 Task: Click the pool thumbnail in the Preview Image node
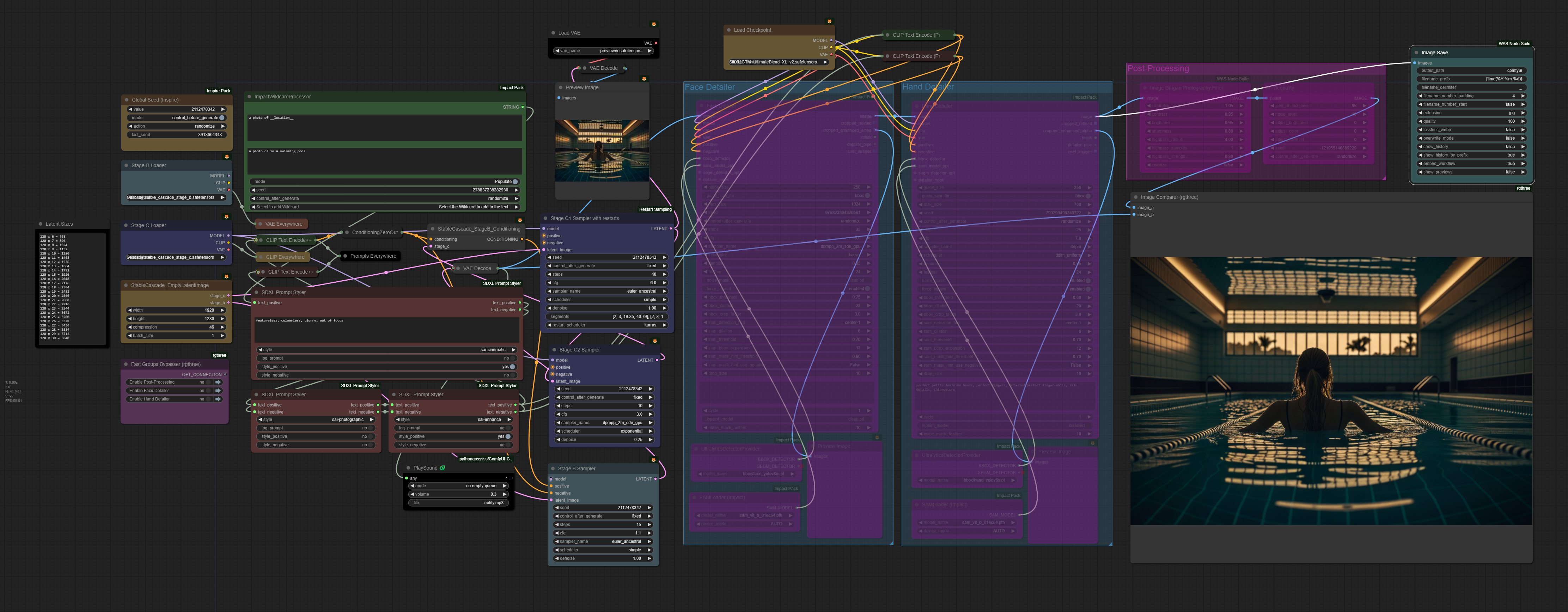coord(602,150)
